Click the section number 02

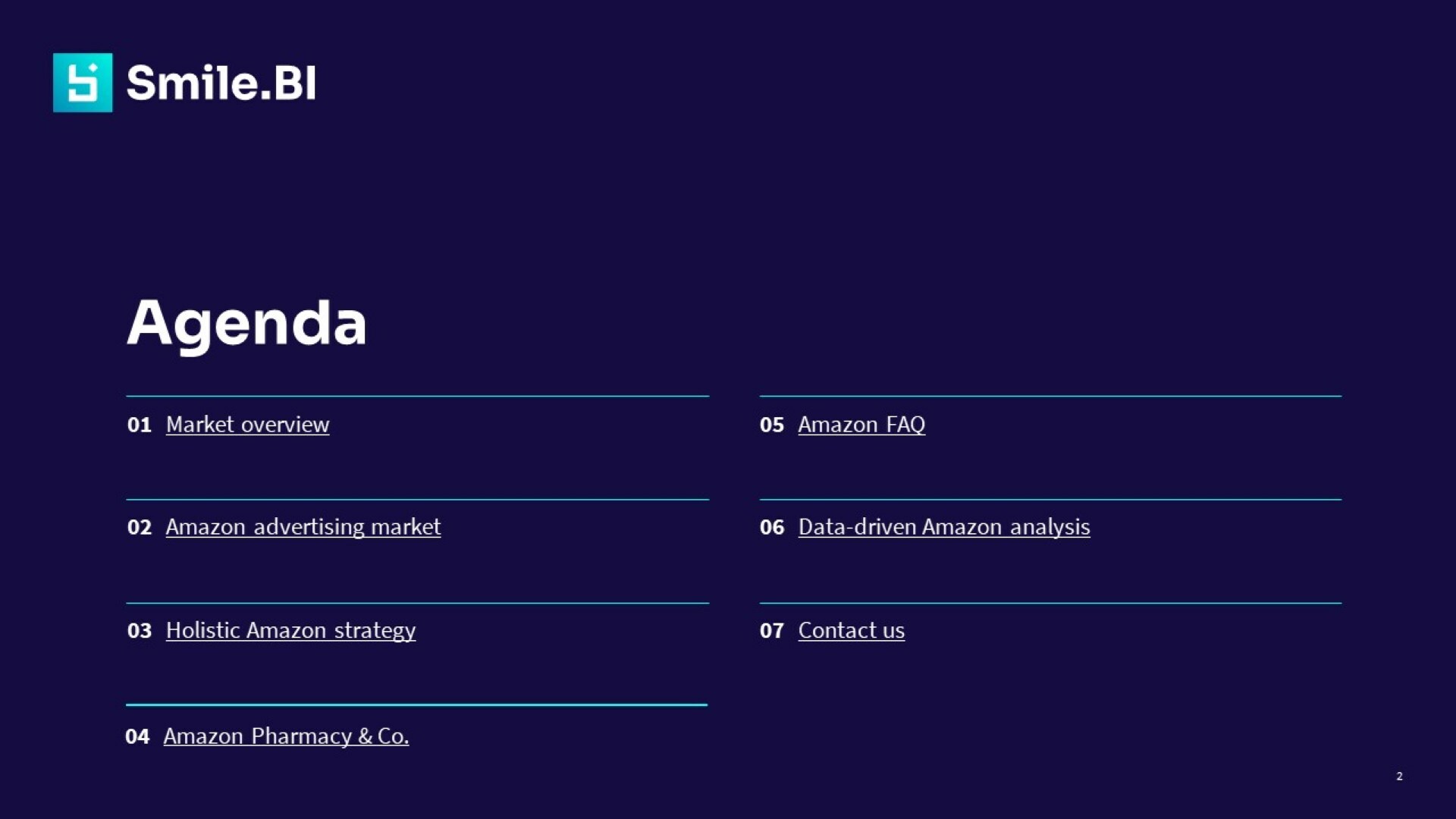(140, 528)
